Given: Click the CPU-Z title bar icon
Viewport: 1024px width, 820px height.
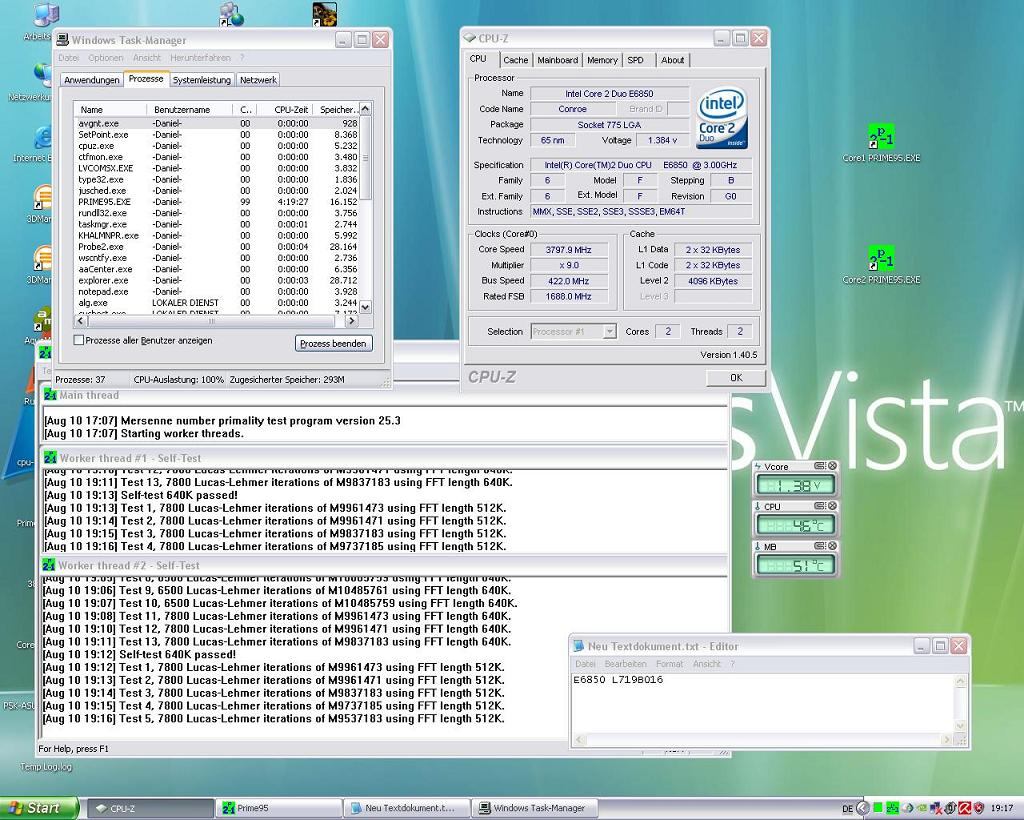Looking at the screenshot, I should click(x=469, y=39).
